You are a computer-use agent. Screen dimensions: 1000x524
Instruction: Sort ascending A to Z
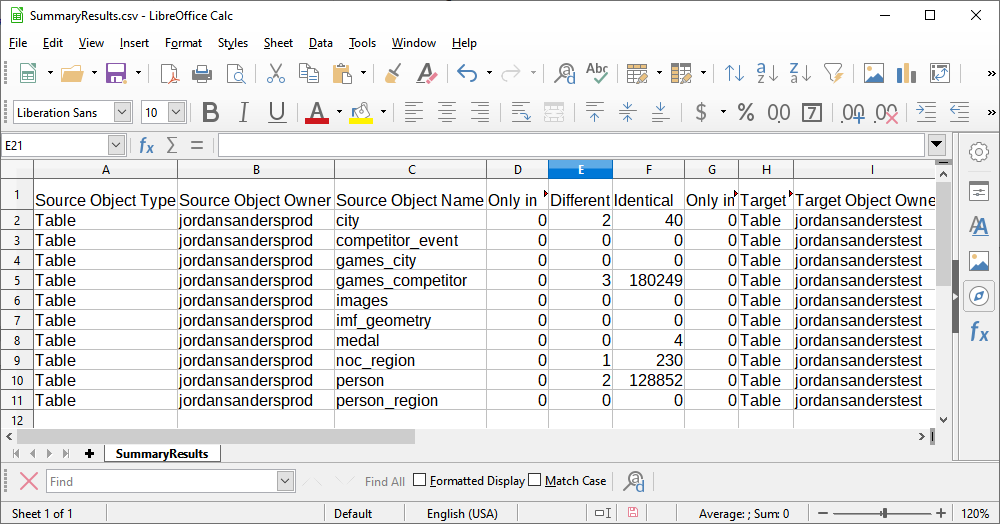(x=767, y=73)
